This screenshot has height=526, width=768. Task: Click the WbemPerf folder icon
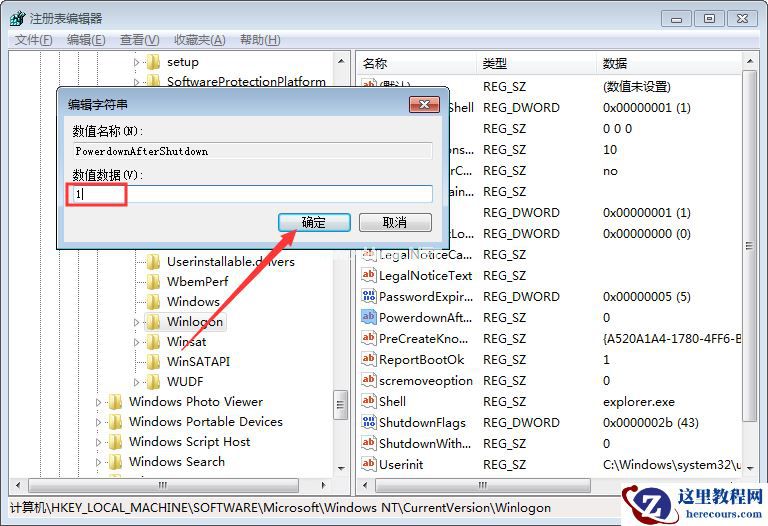pos(153,282)
